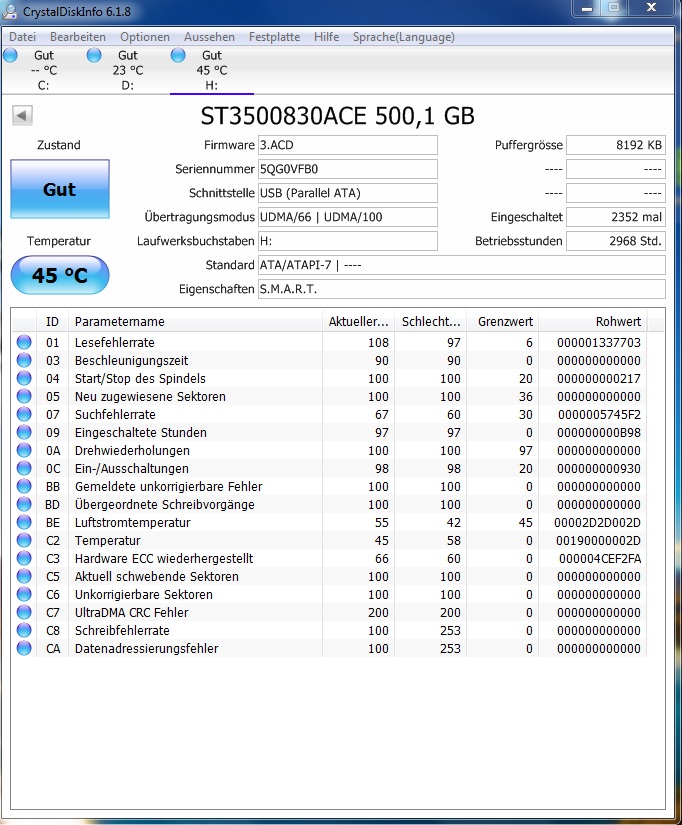
Task: Click raw value 00002D2D002D
Action: (x=597, y=522)
